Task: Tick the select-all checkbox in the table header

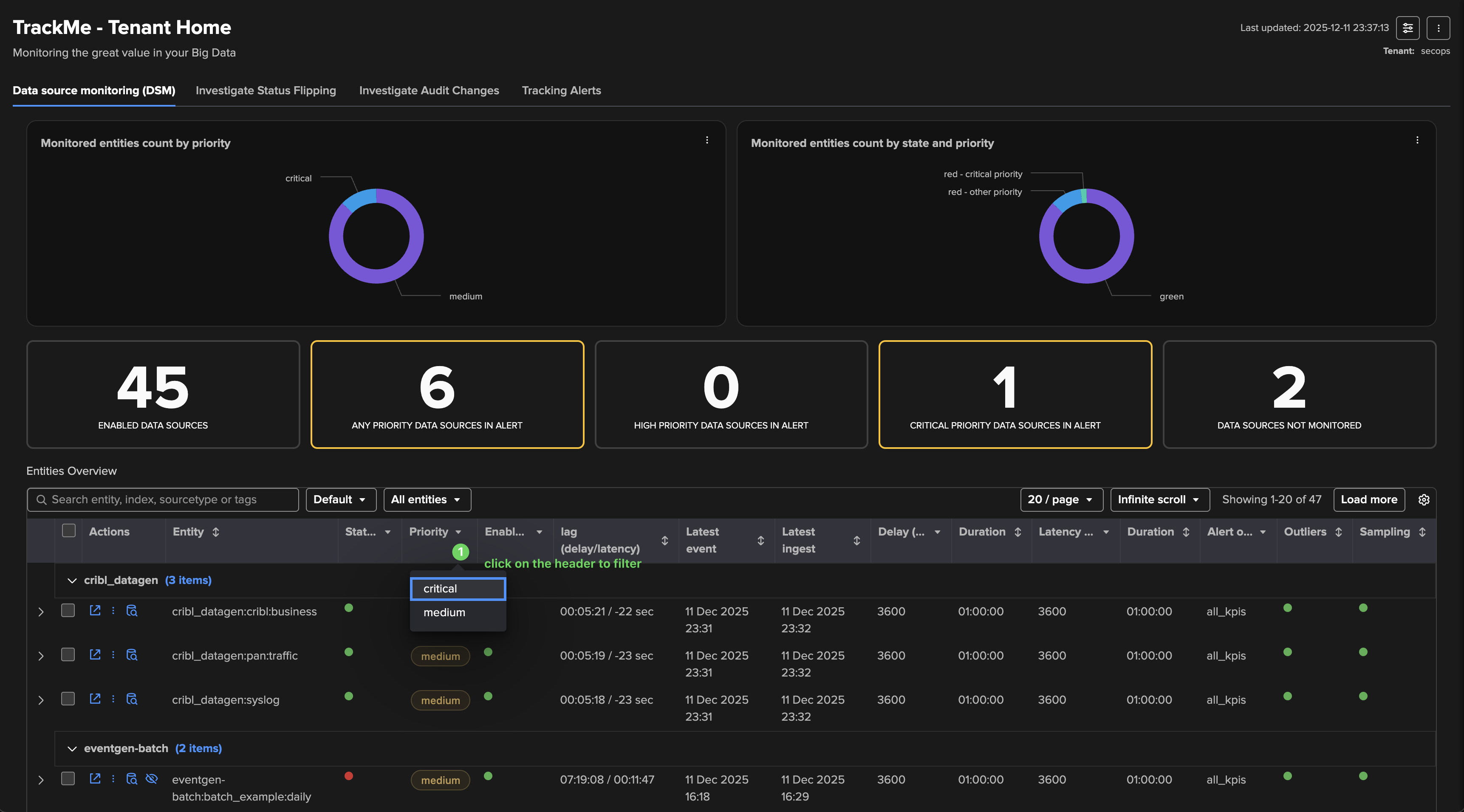Action: 69,531
